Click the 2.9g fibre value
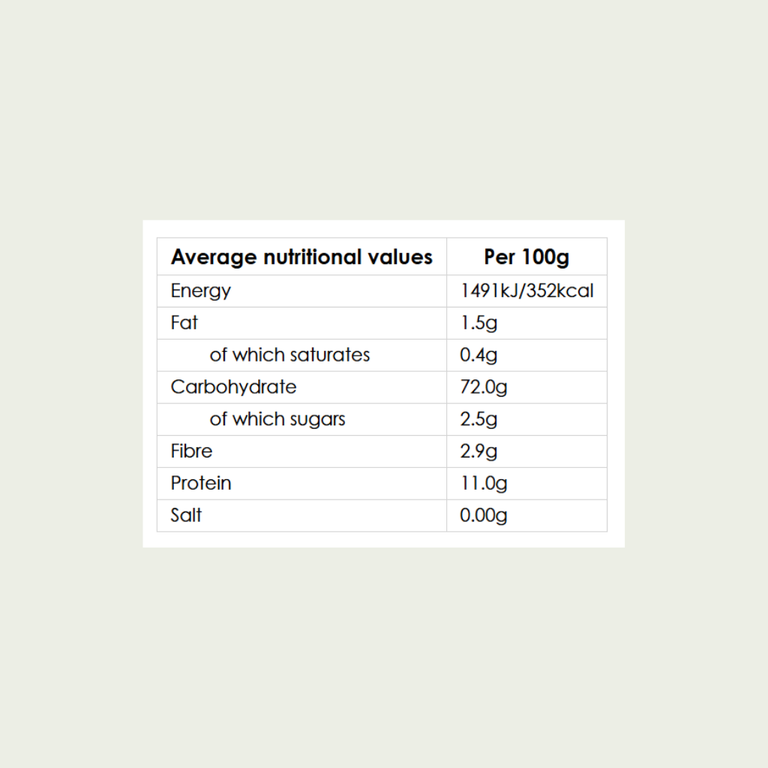 [478, 452]
